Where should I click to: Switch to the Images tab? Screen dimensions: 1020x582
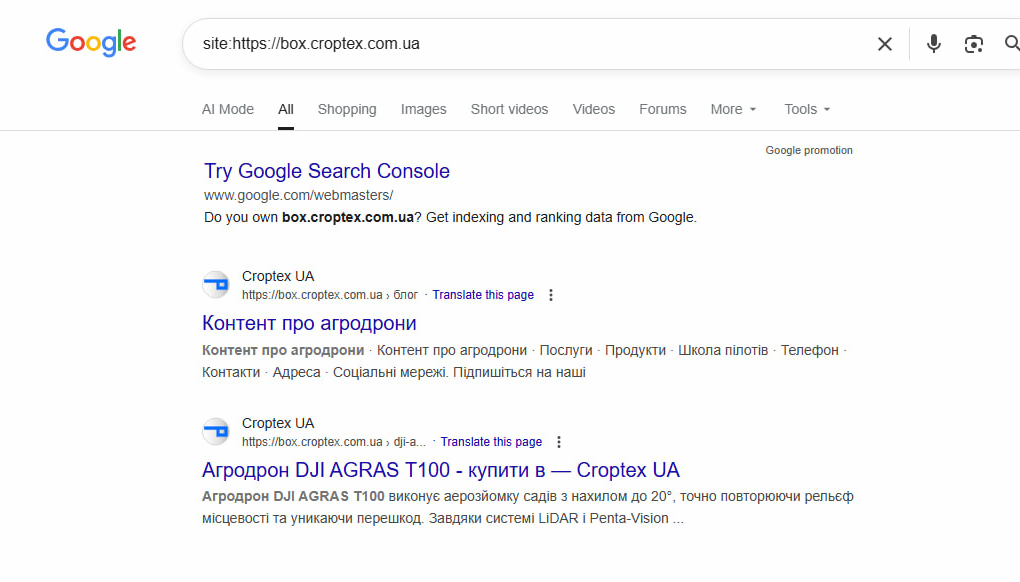coord(423,109)
